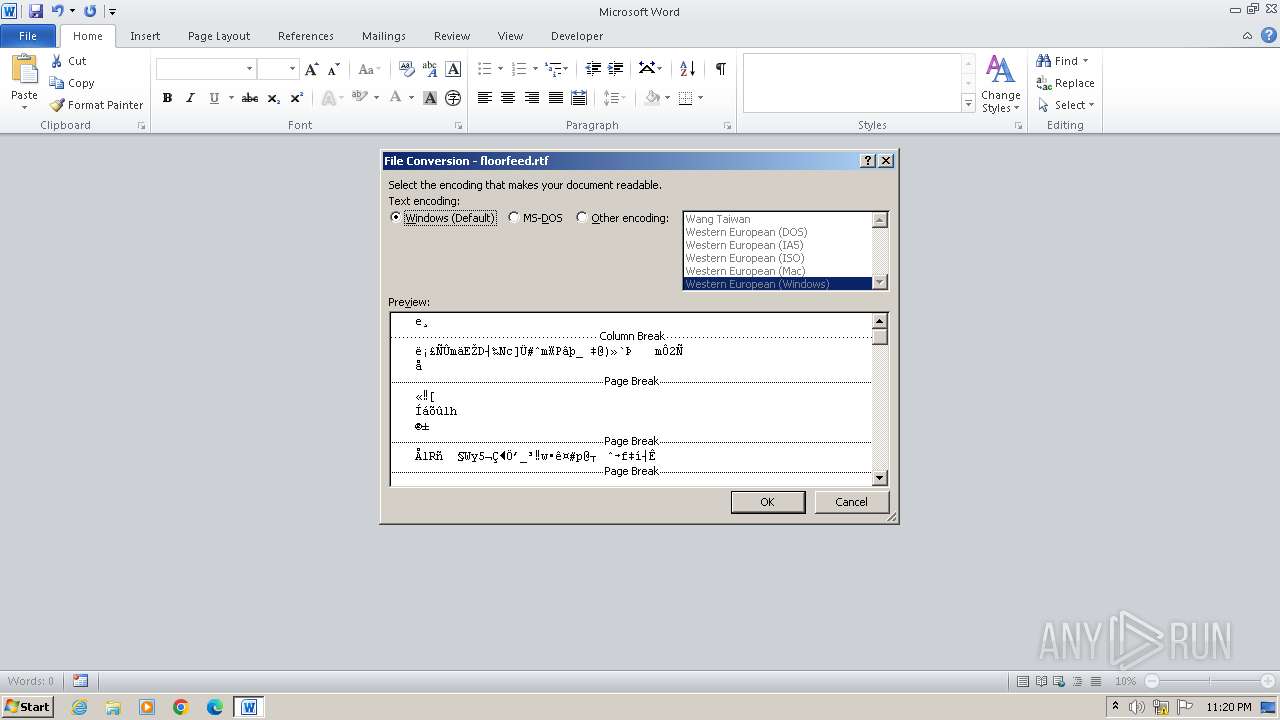Screen dimensions: 1280x720
Task: Click the encoding list scroll up arrow
Action: (x=880, y=220)
